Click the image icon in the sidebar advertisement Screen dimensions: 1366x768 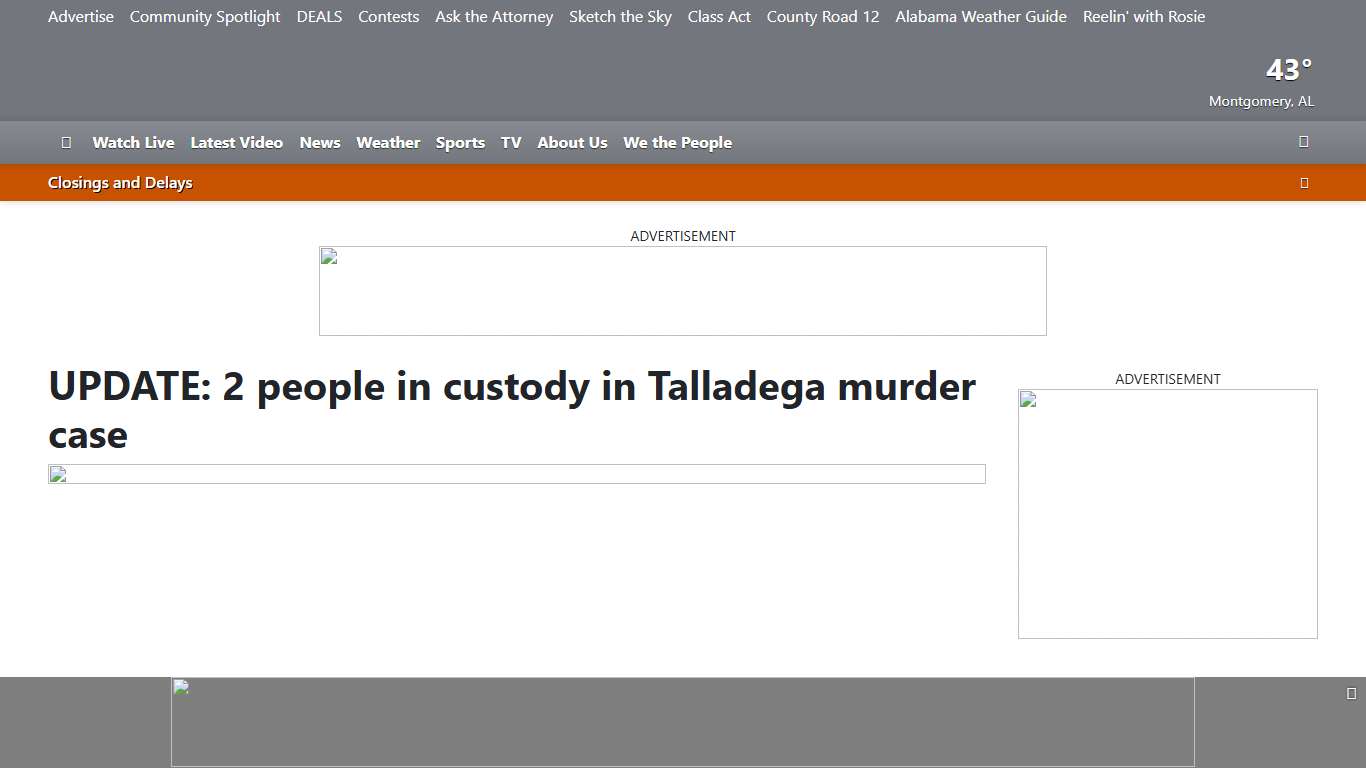coord(1027,400)
